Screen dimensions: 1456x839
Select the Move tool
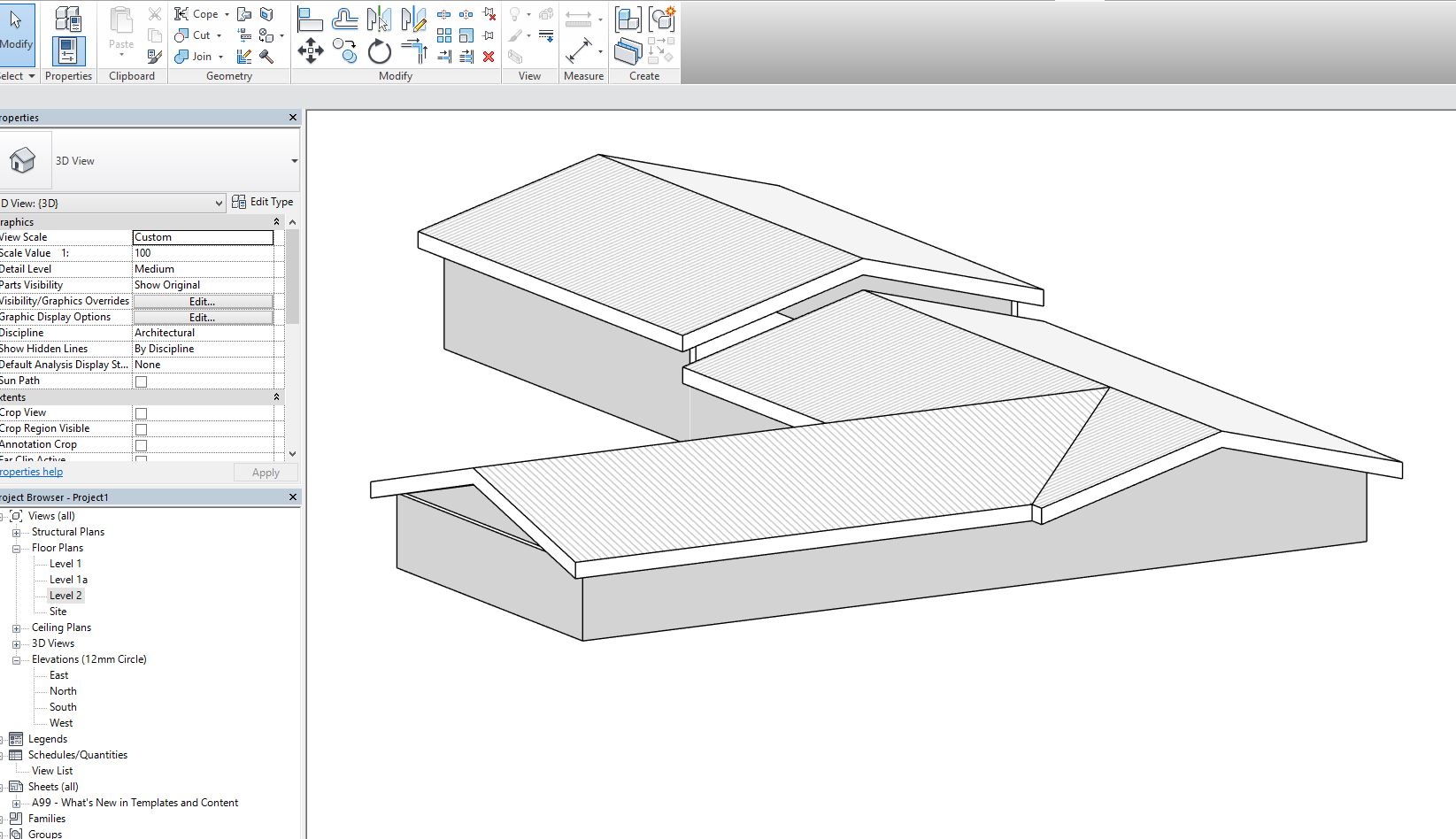[x=310, y=50]
